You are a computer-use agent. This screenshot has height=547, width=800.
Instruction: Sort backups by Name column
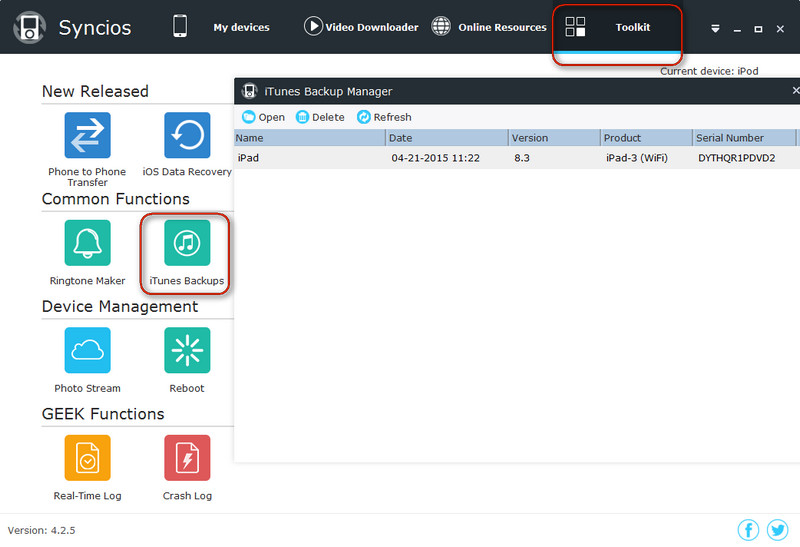click(x=310, y=138)
